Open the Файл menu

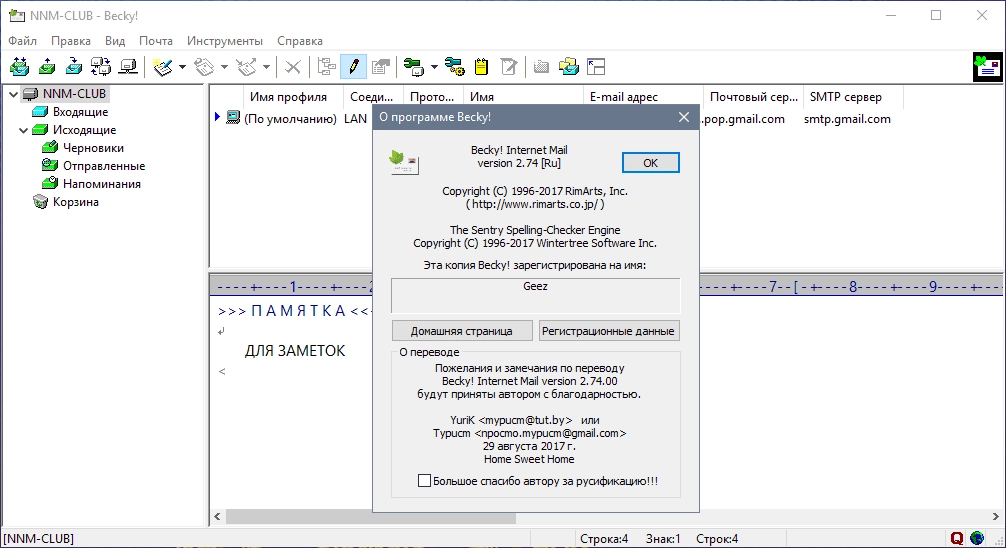pyautogui.click(x=22, y=40)
